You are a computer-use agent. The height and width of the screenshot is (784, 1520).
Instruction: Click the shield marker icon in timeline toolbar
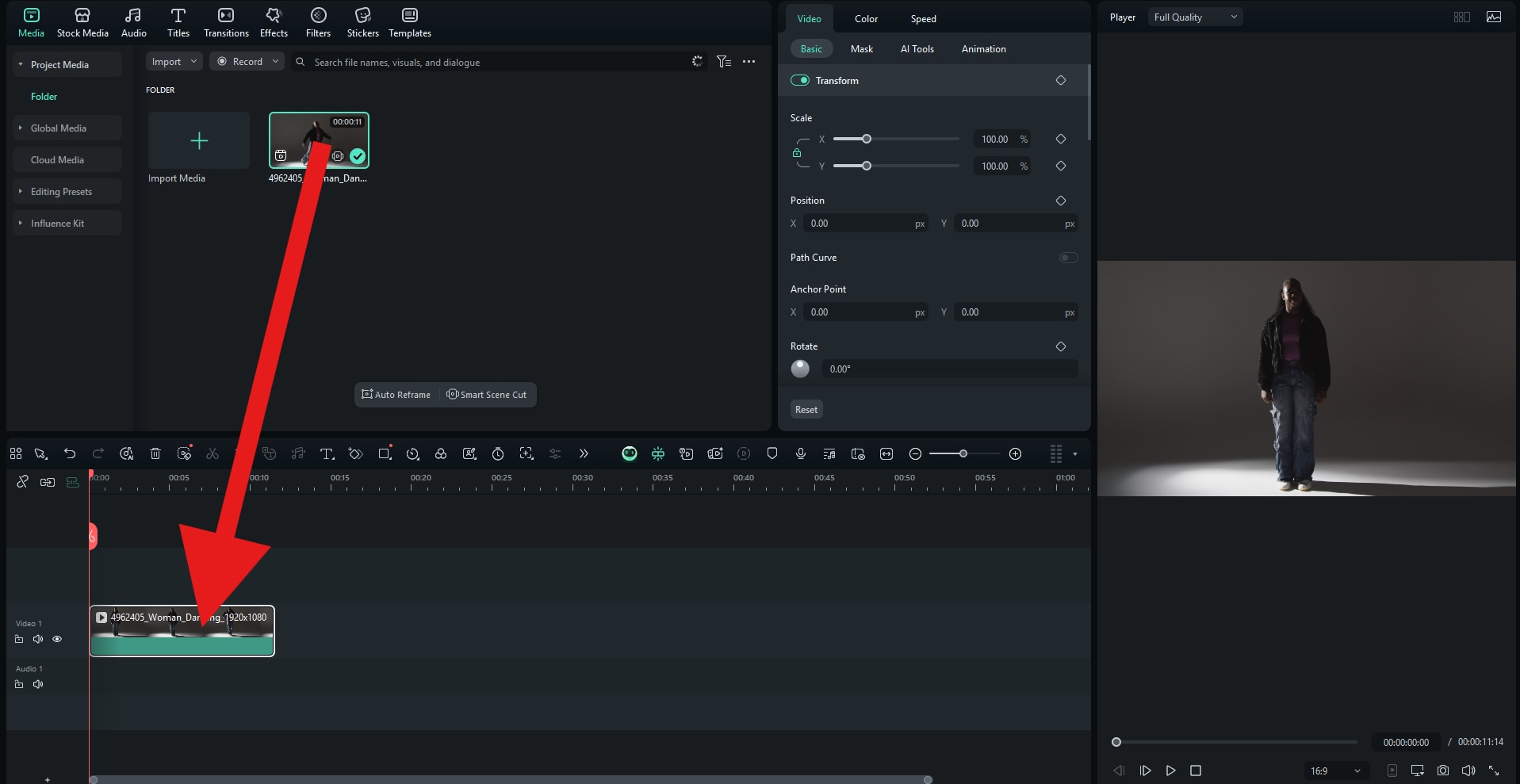(x=772, y=453)
